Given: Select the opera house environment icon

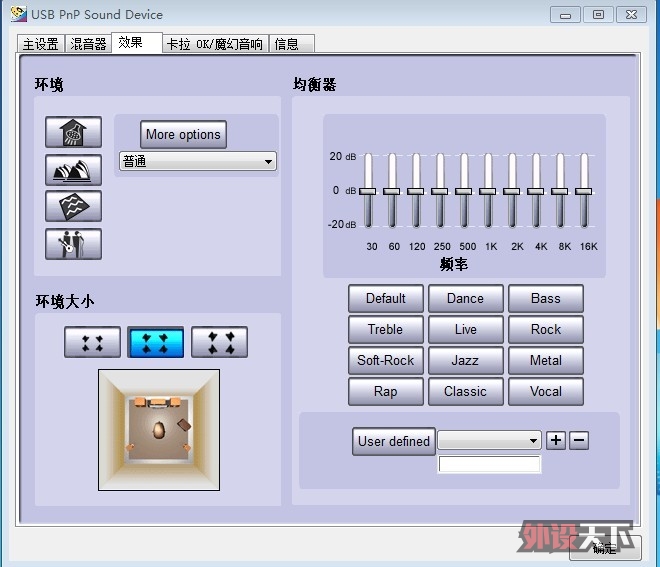Looking at the screenshot, I should [73, 169].
